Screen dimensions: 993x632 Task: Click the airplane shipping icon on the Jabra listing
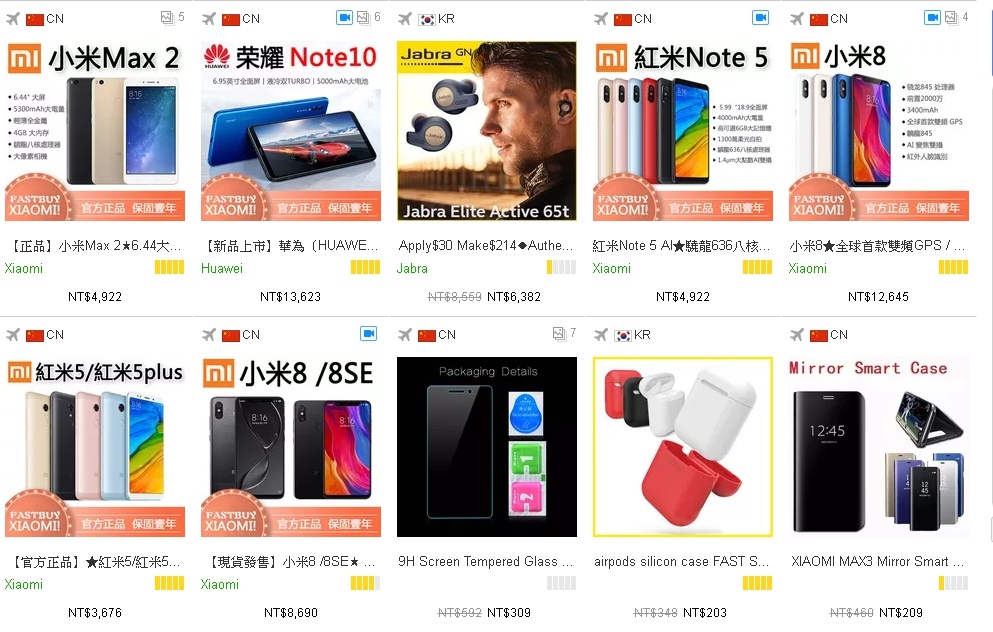[x=405, y=19]
